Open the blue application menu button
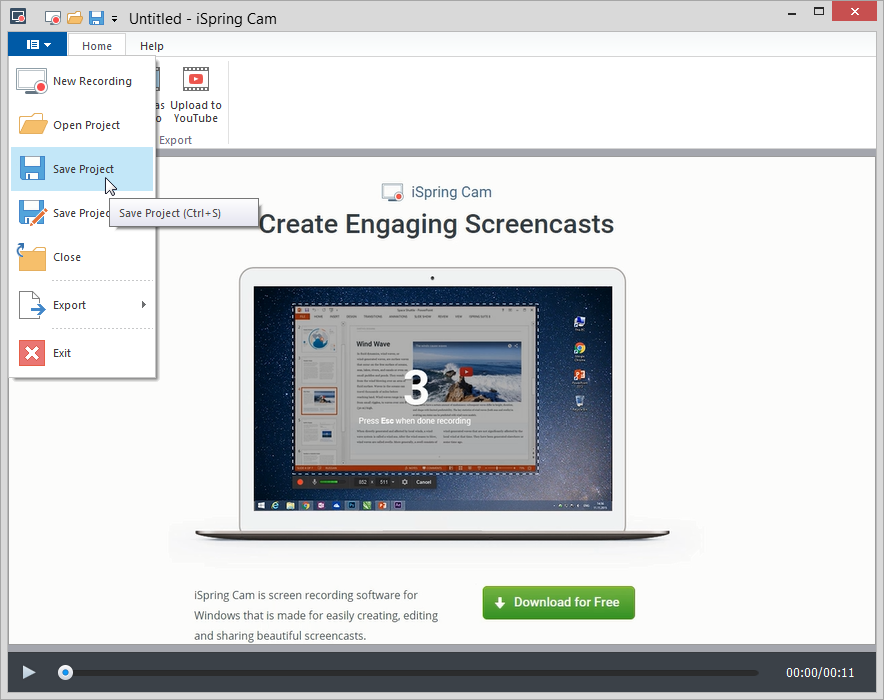Image resolution: width=884 pixels, height=700 pixels. click(x=38, y=45)
